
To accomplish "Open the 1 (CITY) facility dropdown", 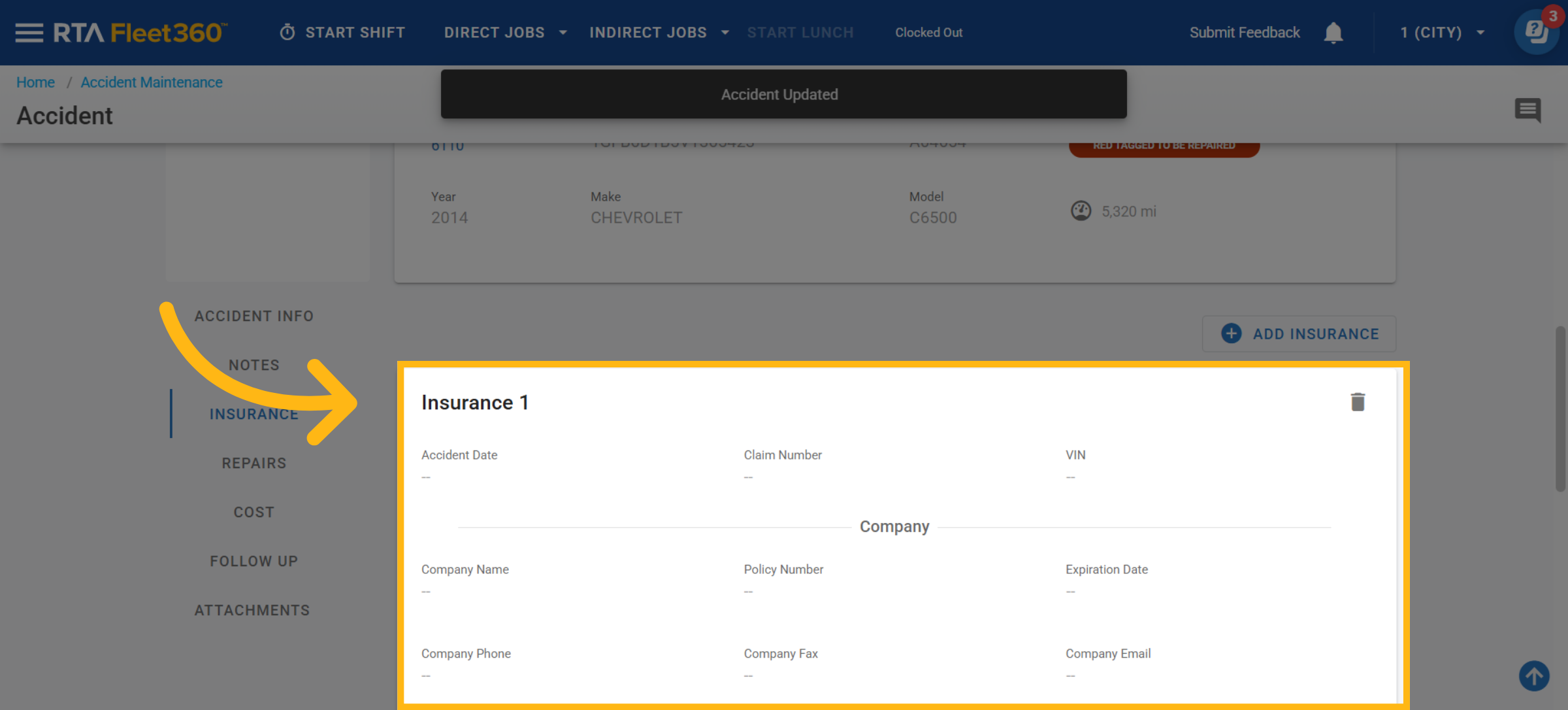I will 1442,33.
